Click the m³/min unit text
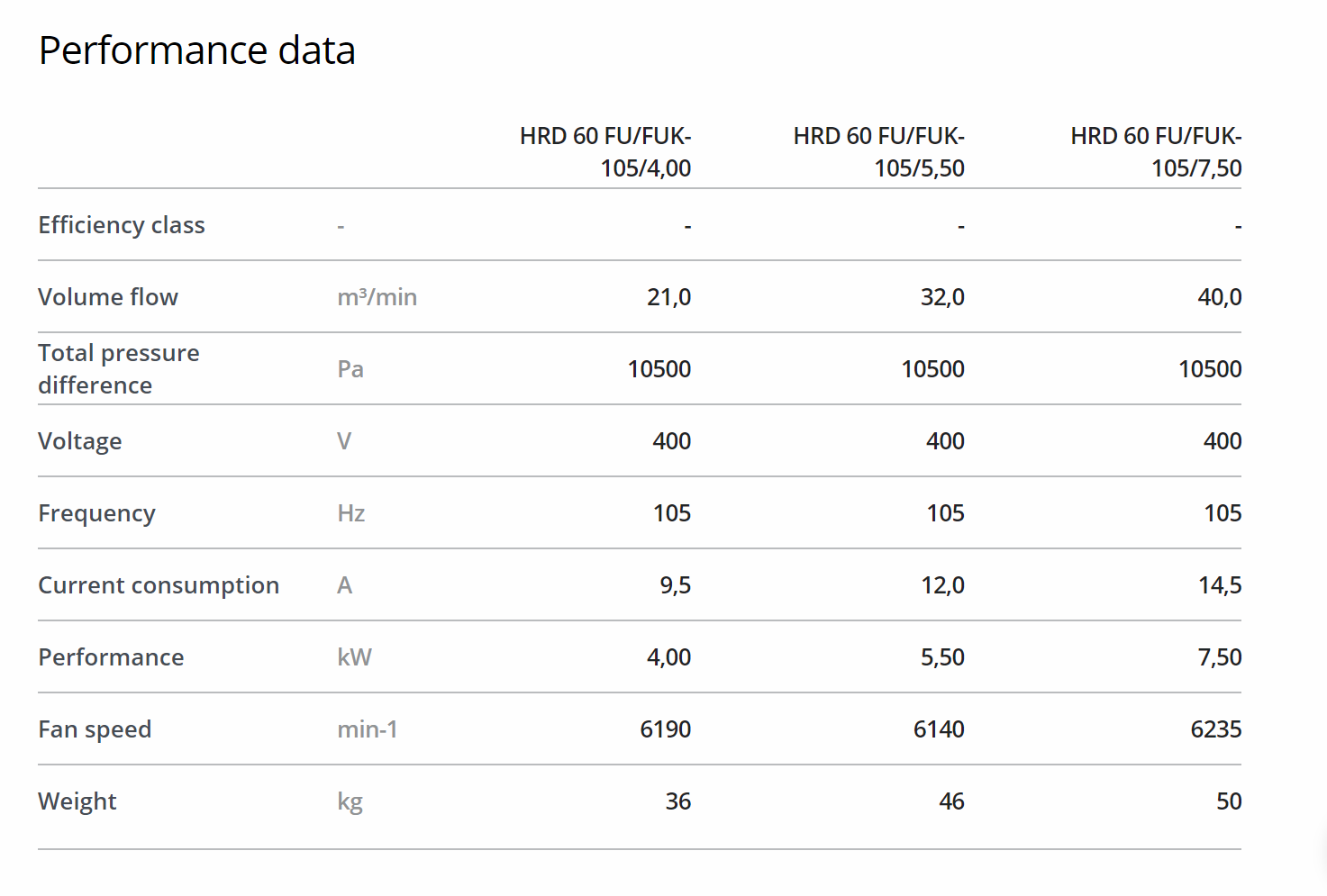Viewport: 1327px width, 896px height. (x=377, y=297)
